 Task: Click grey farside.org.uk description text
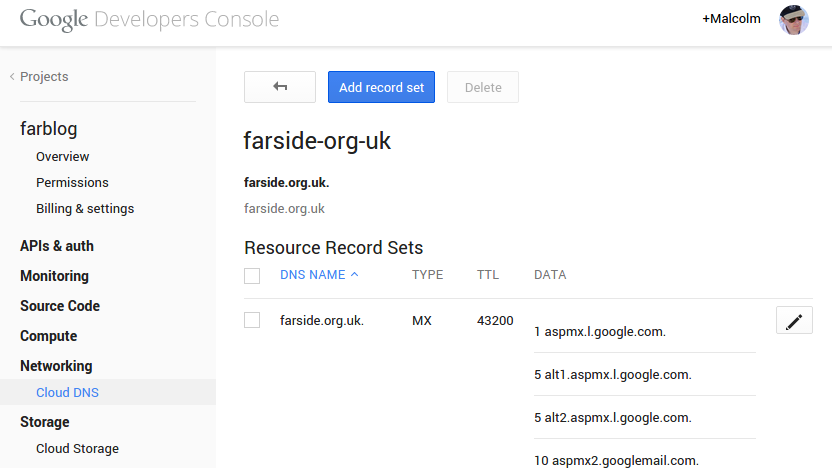[x=284, y=209]
